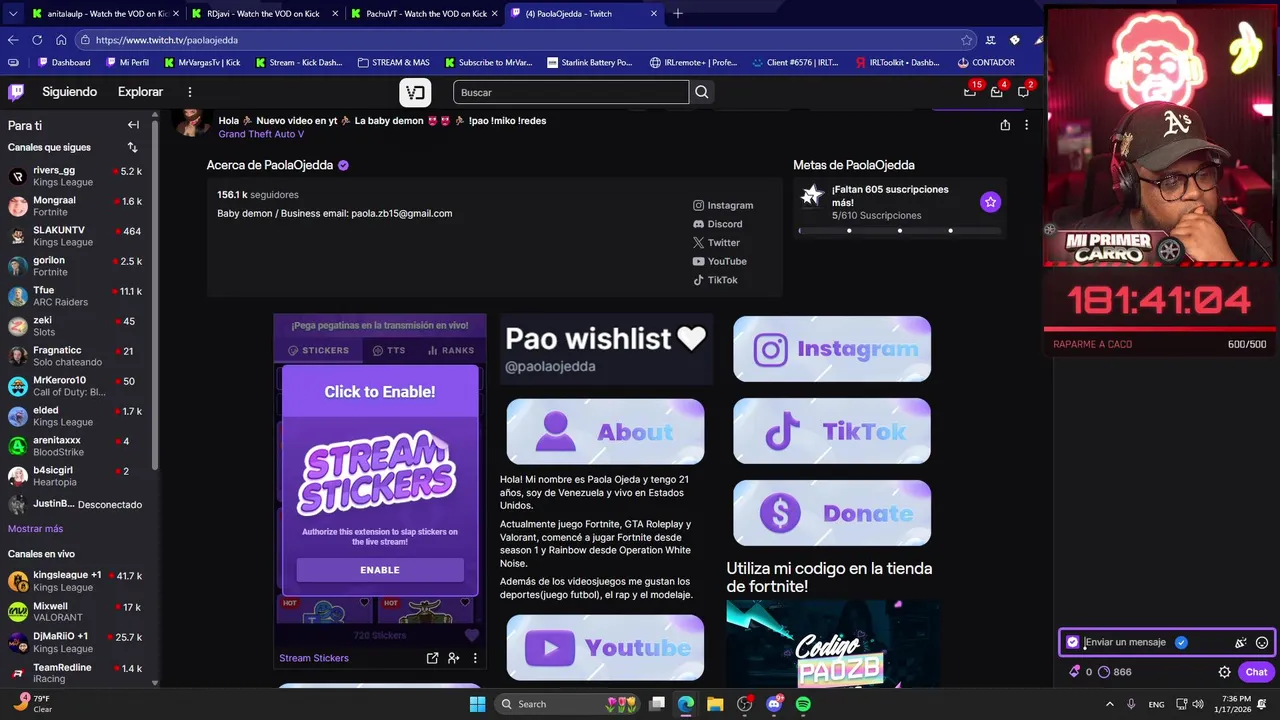Open Spotify from the taskbar
Screen dimensions: 1280x720
(803, 704)
